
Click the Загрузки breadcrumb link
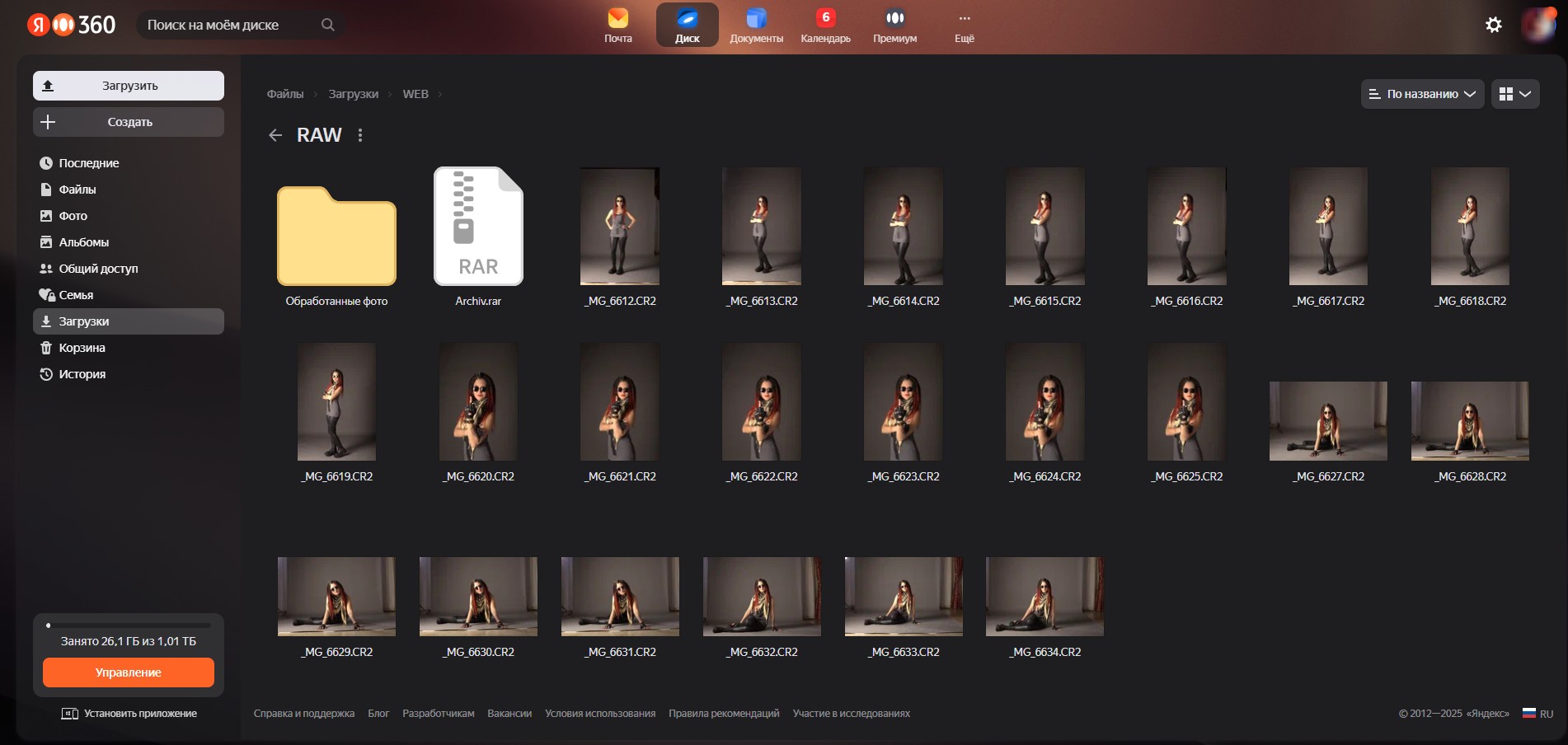353,94
